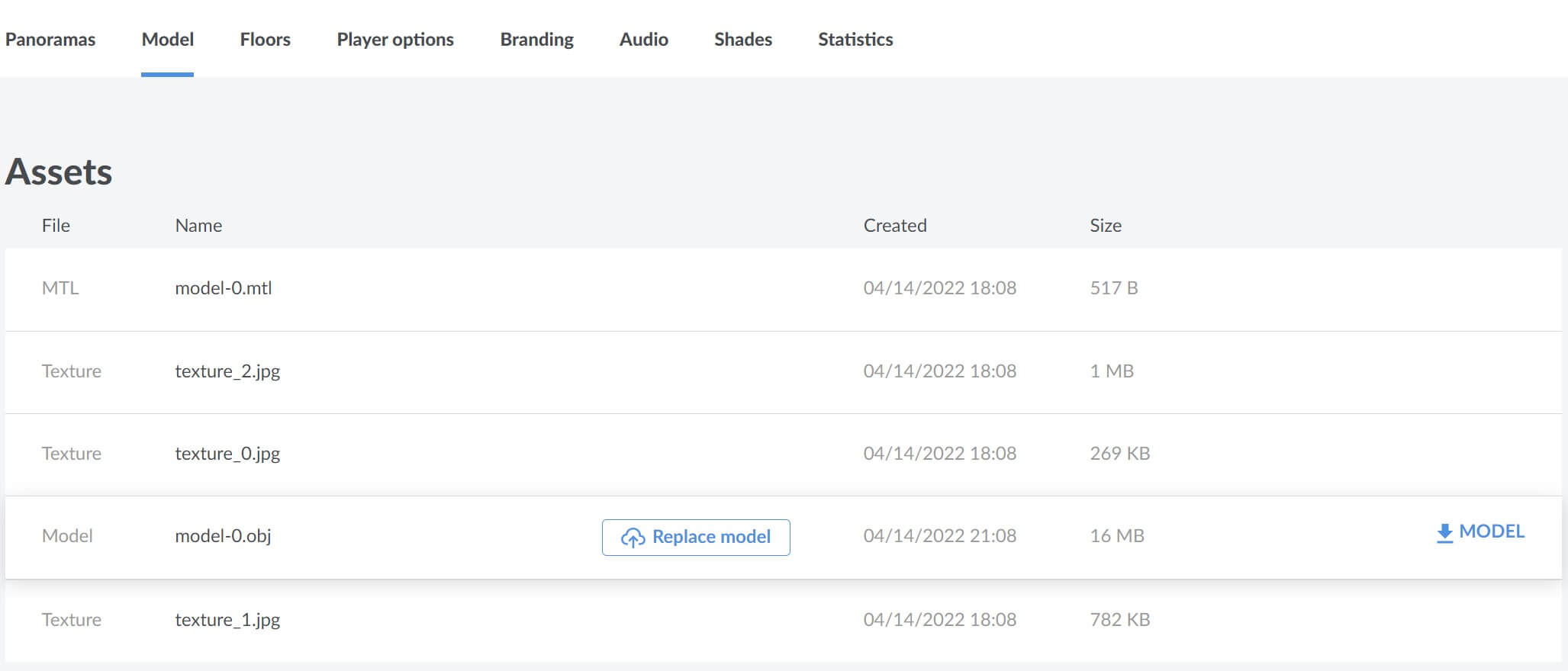Click the 782 KB size value
1568x671 pixels.
[1120, 620]
